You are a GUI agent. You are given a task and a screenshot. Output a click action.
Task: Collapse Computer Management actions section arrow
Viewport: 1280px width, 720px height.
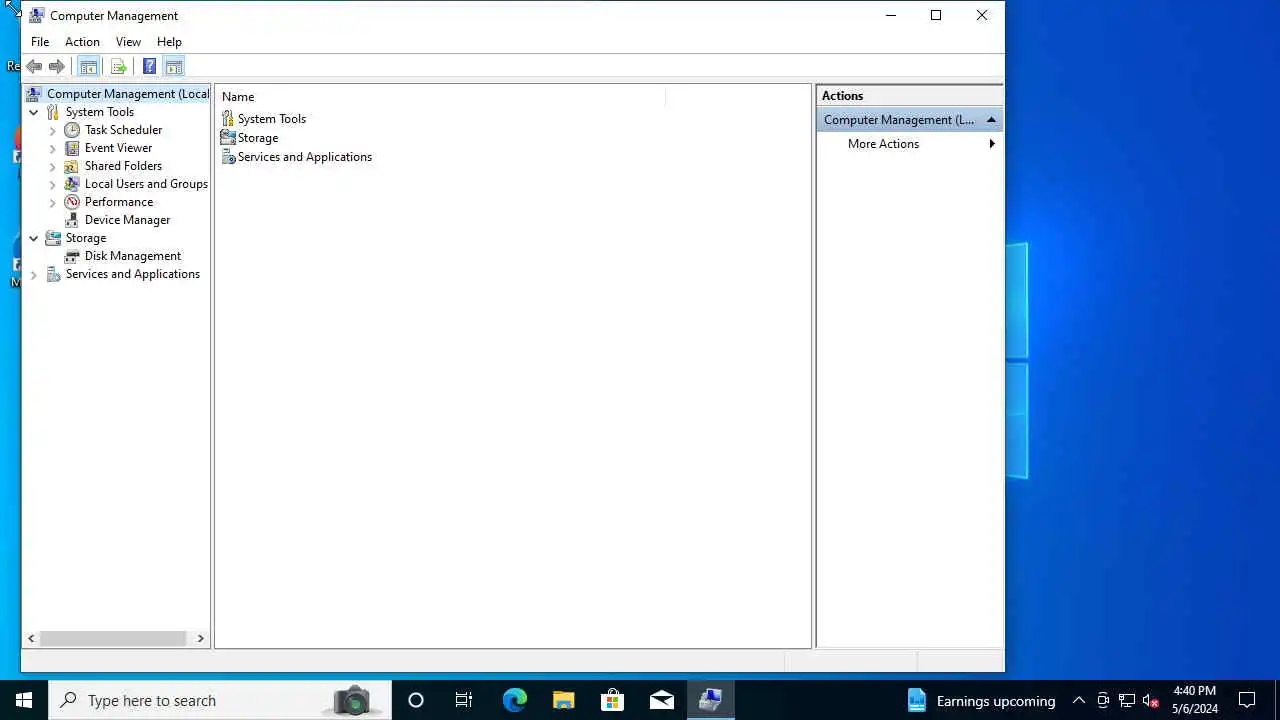tap(991, 120)
